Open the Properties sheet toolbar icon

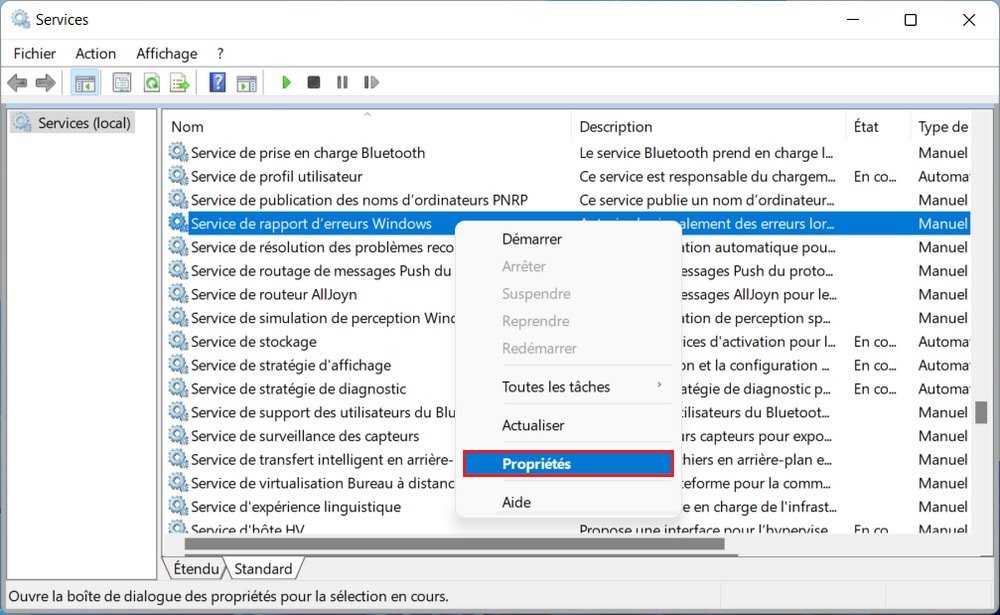pyautogui.click(x=121, y=82)
